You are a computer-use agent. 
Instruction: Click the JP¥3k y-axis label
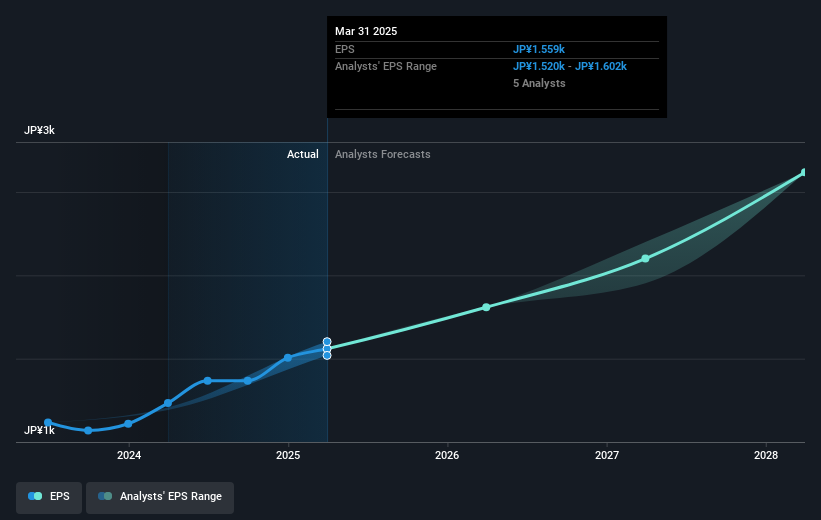39,130
